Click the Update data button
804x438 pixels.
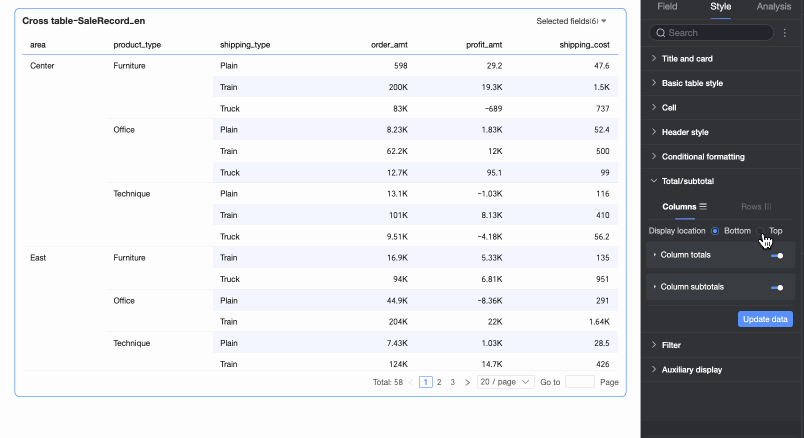tap(765, 319)
